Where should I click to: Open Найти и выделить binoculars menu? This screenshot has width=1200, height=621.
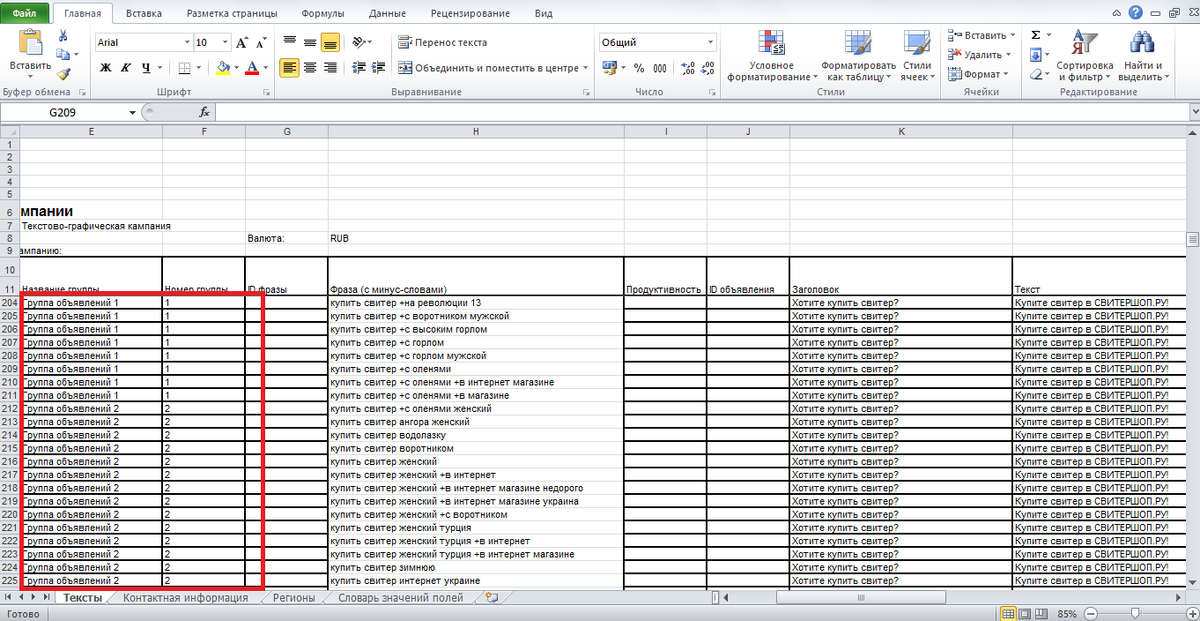pyautogui.click(x=1142, y=56)
